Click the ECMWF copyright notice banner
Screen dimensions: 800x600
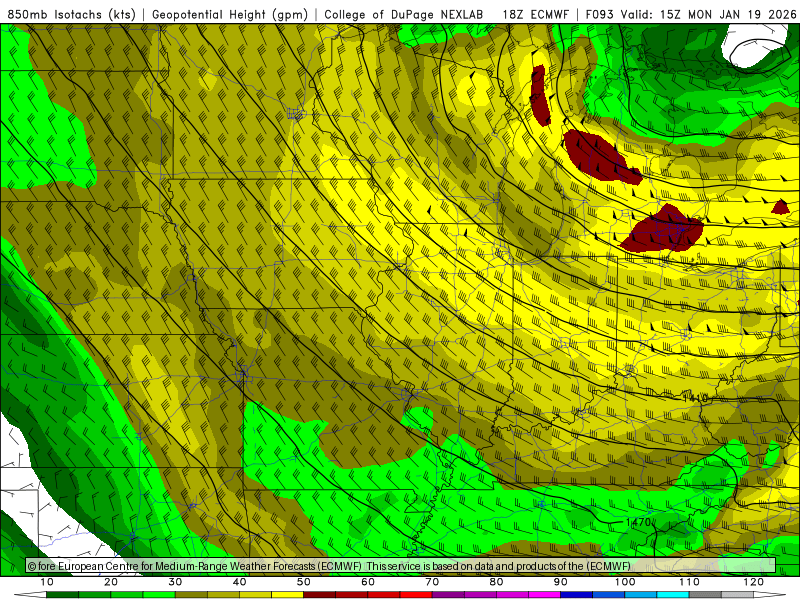tap(401, 566)
